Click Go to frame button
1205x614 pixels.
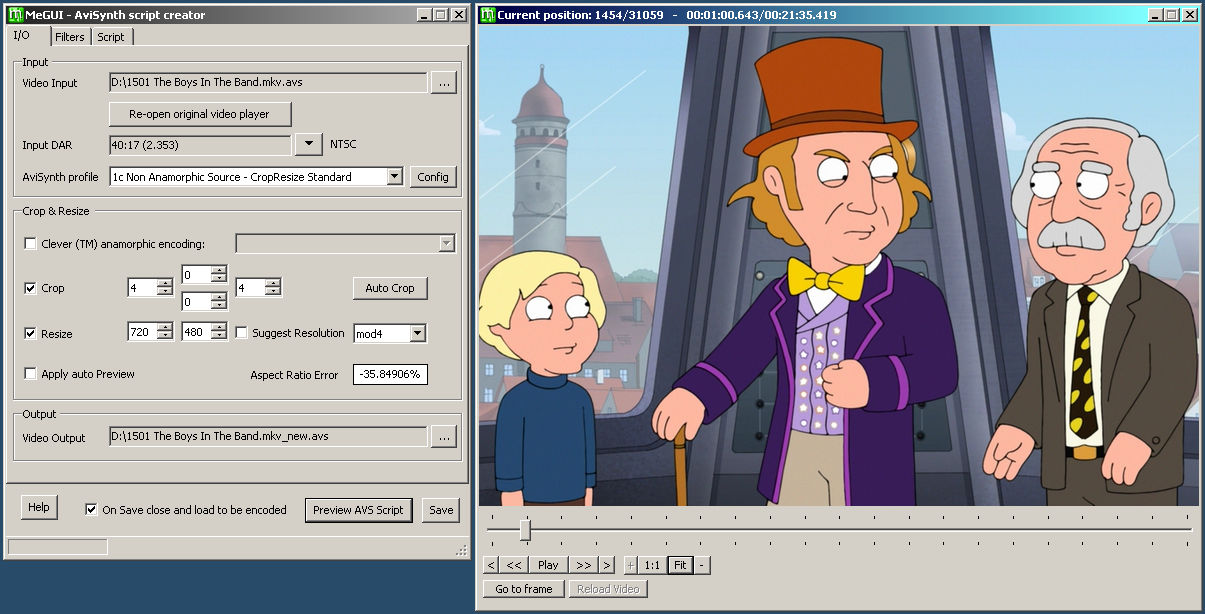point(524,589)
